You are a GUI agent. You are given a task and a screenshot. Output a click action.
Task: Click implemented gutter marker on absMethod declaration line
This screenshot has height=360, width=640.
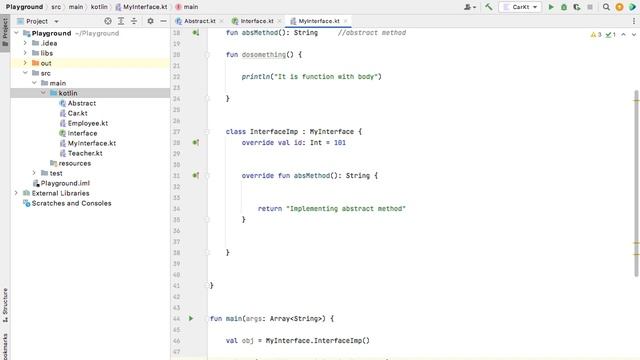tap(196, 33)
